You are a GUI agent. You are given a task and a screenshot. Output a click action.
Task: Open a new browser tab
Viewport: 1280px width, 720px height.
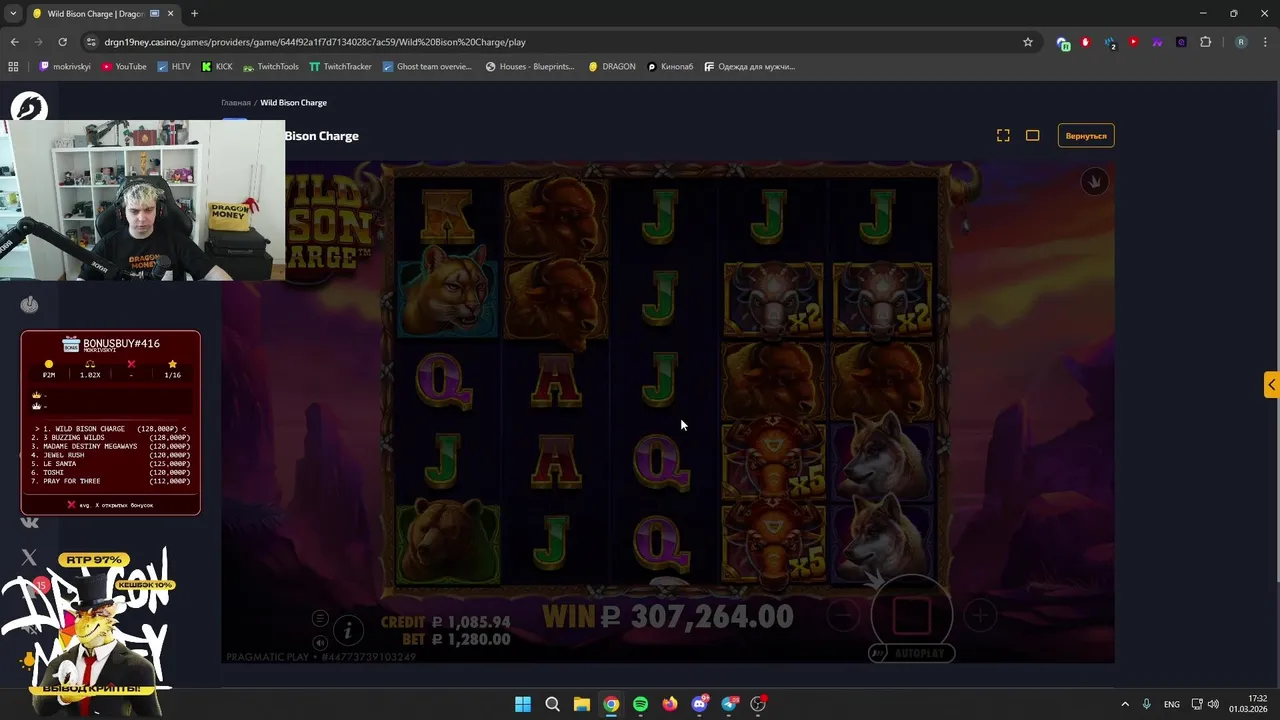[194, 14]
